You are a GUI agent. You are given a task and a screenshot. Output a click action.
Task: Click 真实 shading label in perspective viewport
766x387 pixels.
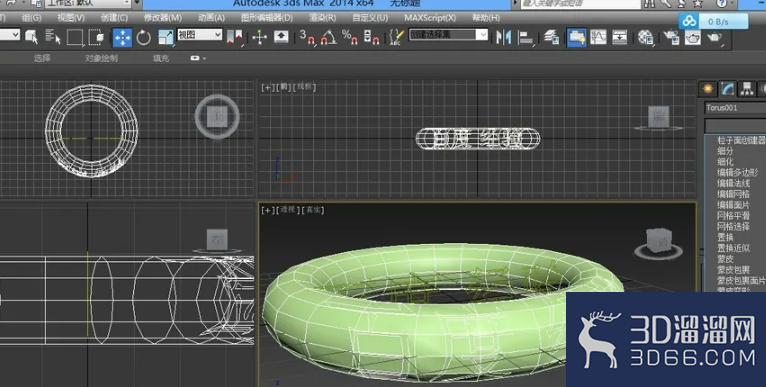tap(313, 210)
